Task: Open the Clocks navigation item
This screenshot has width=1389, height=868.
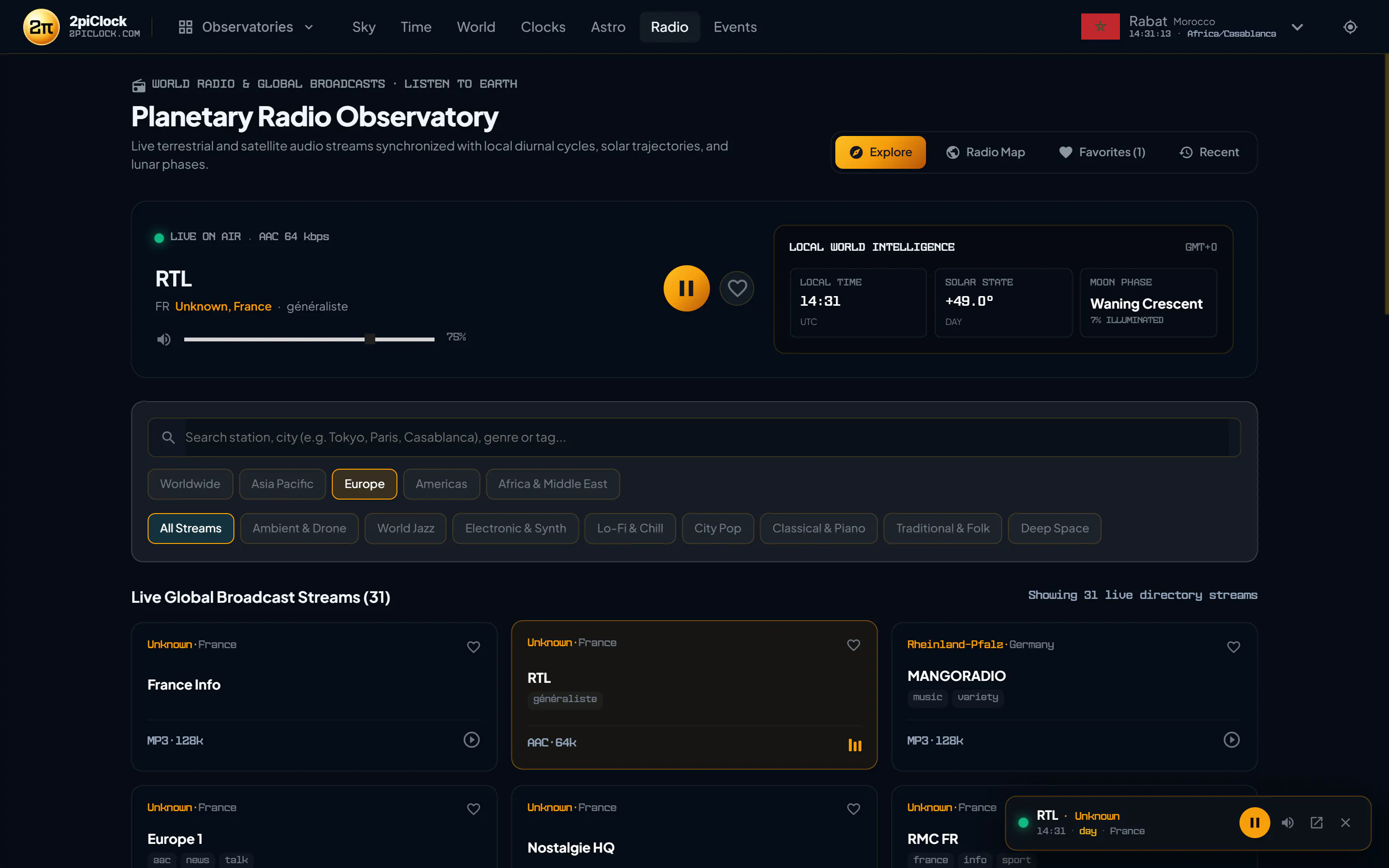Action: (x=543, y=27)
